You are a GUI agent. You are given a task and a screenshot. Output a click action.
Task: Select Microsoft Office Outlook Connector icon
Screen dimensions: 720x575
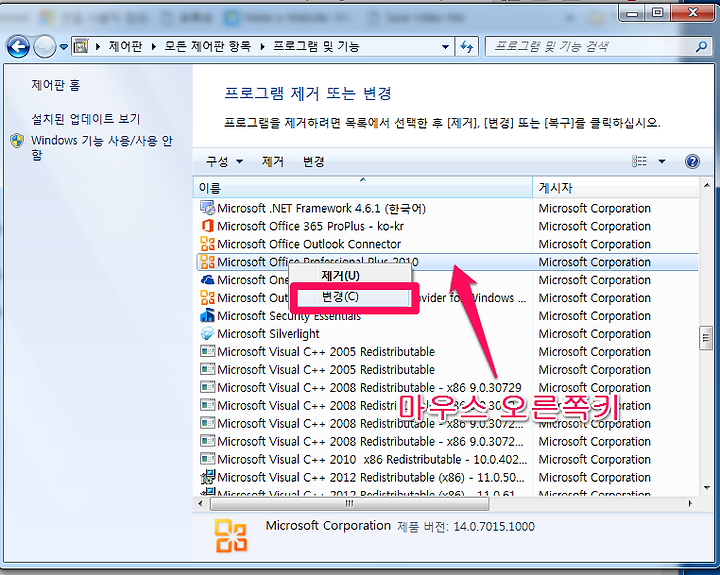pyautogui.click(x=208, y=244)
